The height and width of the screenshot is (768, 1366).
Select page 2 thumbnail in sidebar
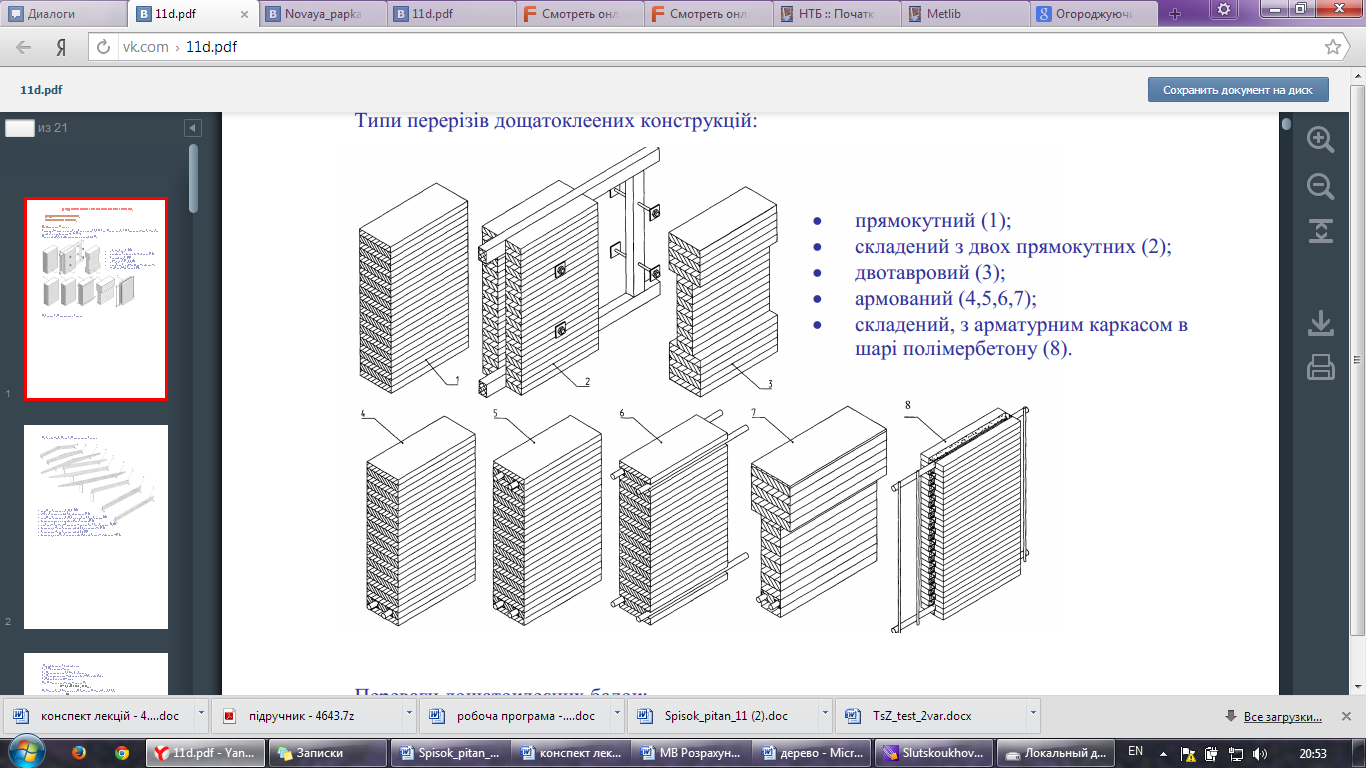point(96,527)
